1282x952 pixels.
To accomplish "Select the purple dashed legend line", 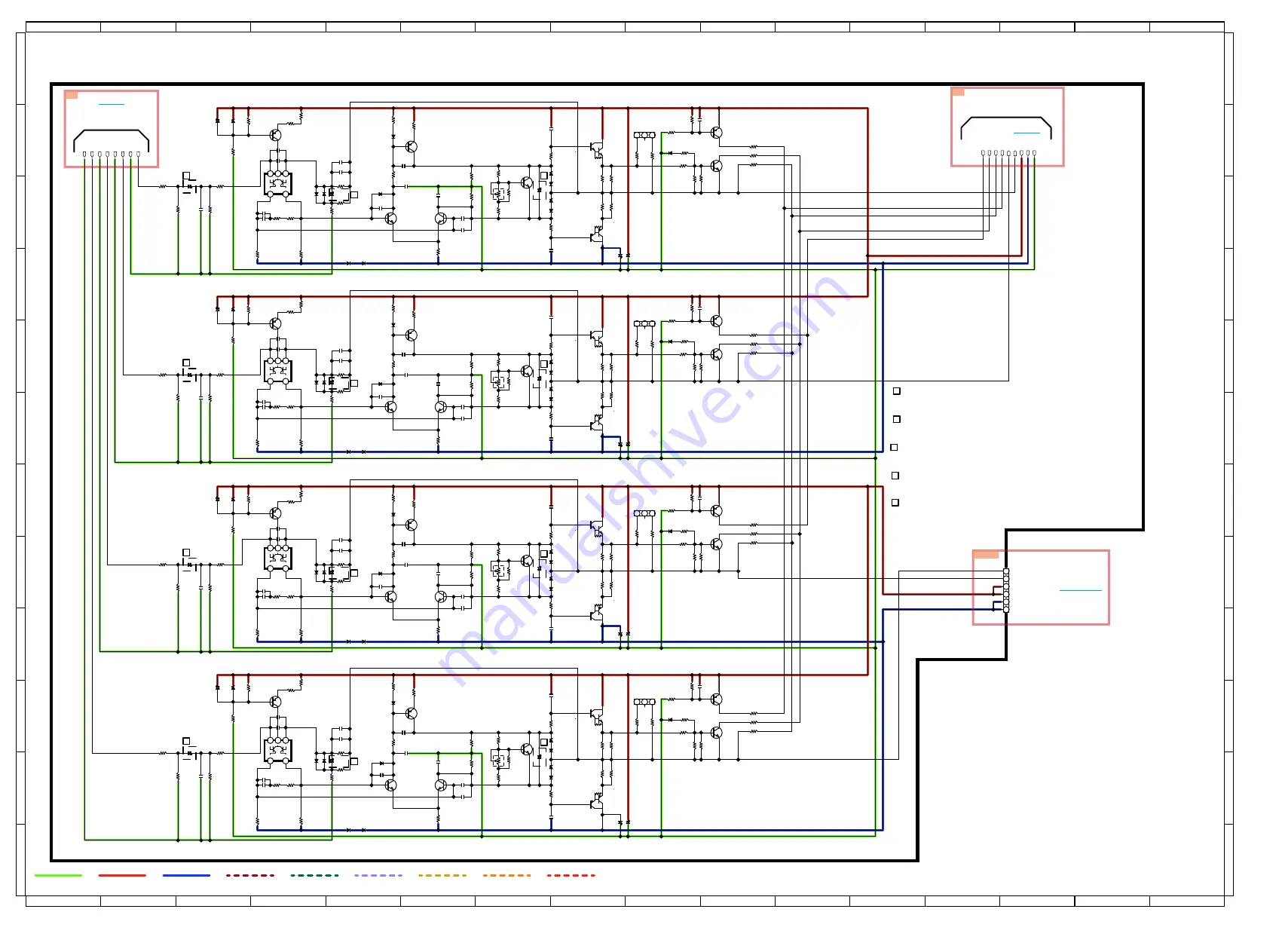I will pyautogui.click(x=378, y=875).
